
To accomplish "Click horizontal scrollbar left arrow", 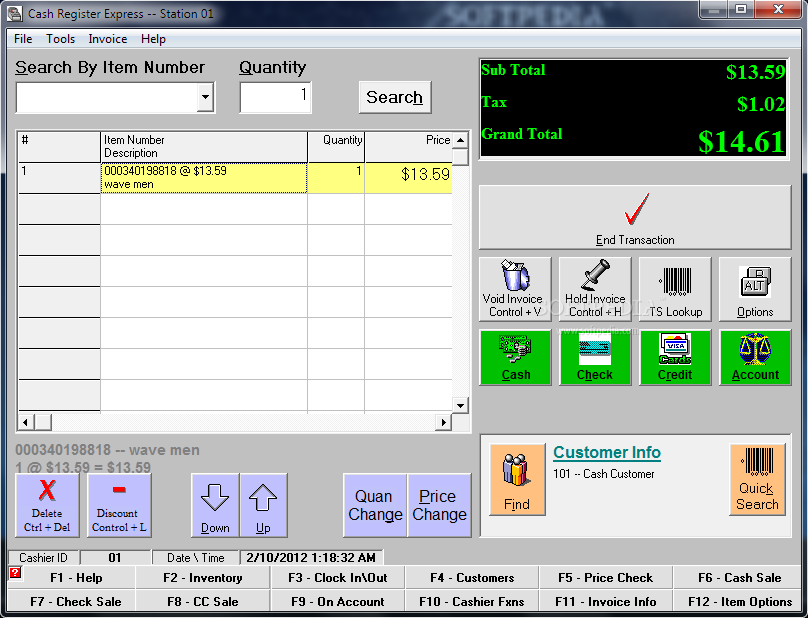I will tap(25, 423).
